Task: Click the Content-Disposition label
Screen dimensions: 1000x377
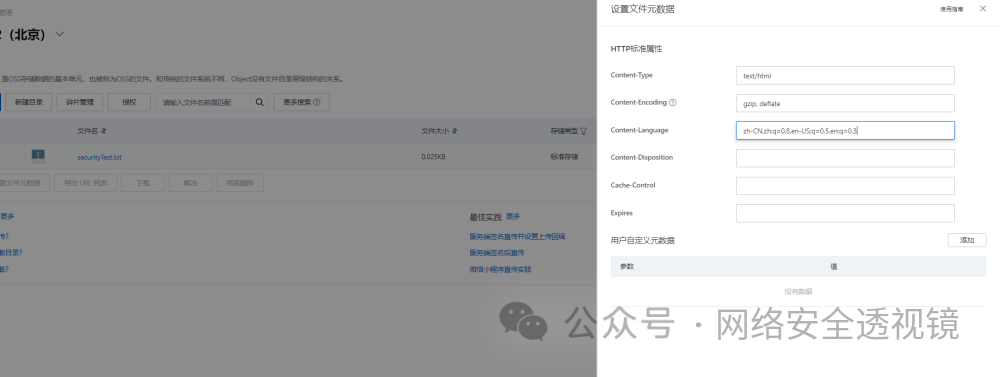Action: pos(642,158)
